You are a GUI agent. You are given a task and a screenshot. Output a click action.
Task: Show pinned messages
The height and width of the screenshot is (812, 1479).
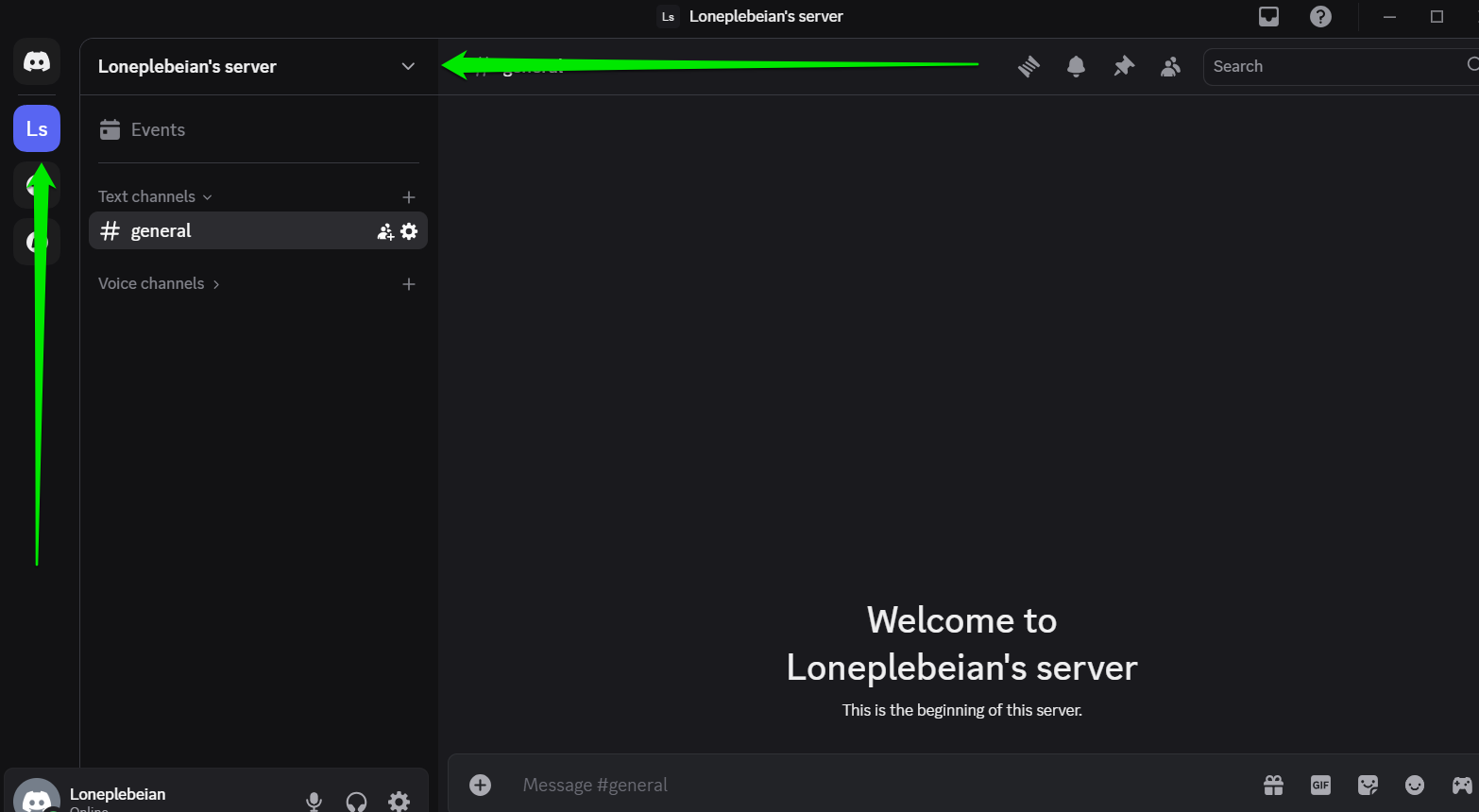(1123, 66)
